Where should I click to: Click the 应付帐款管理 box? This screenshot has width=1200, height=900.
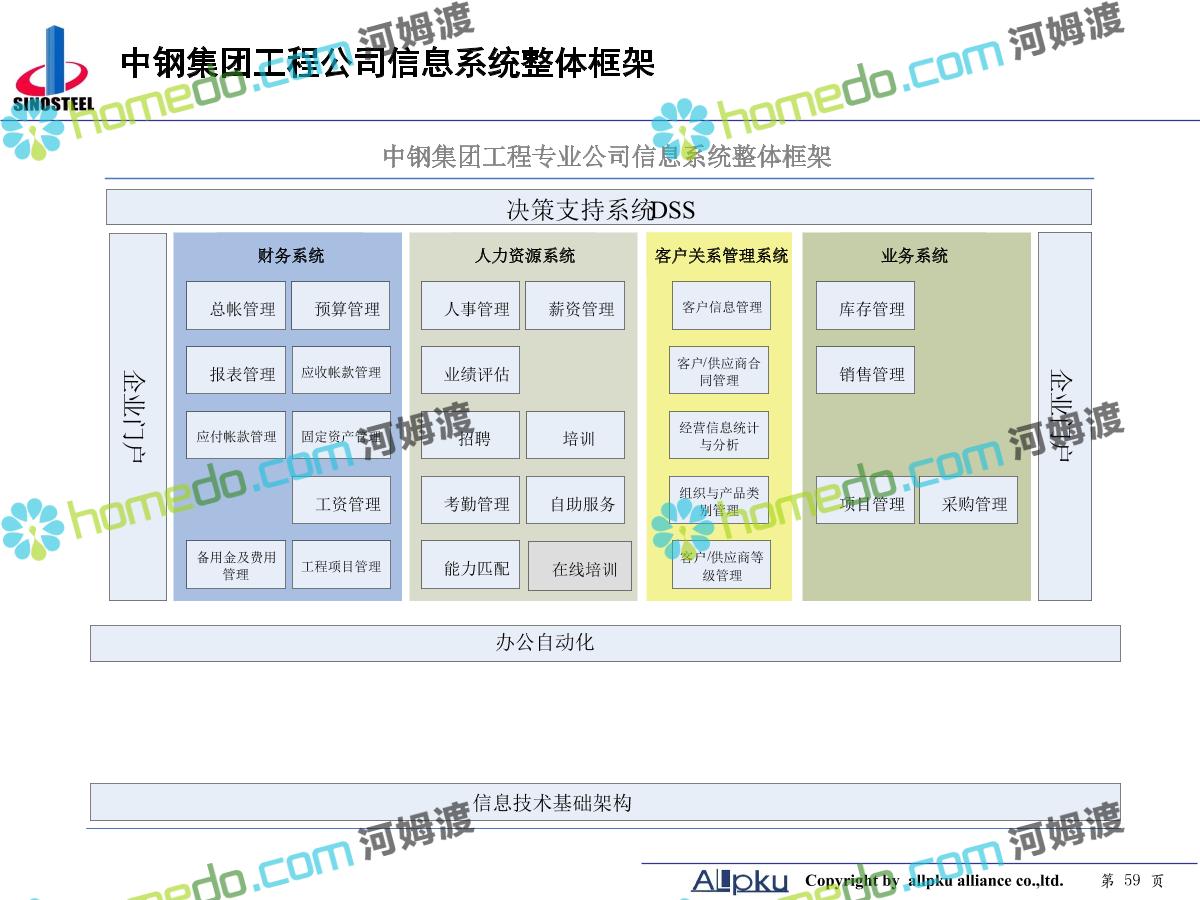click(236, 436)
